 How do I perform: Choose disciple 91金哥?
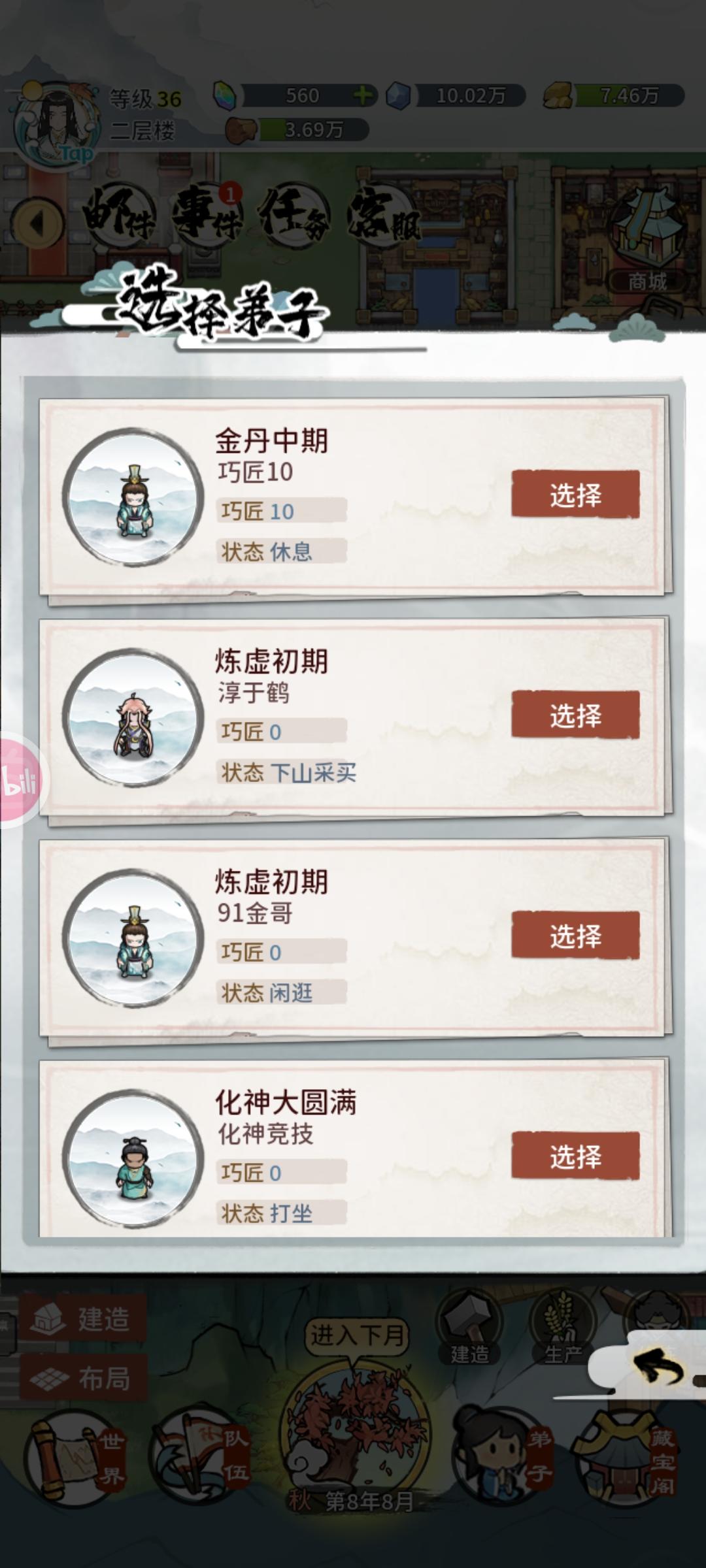(x=575, y=936)
